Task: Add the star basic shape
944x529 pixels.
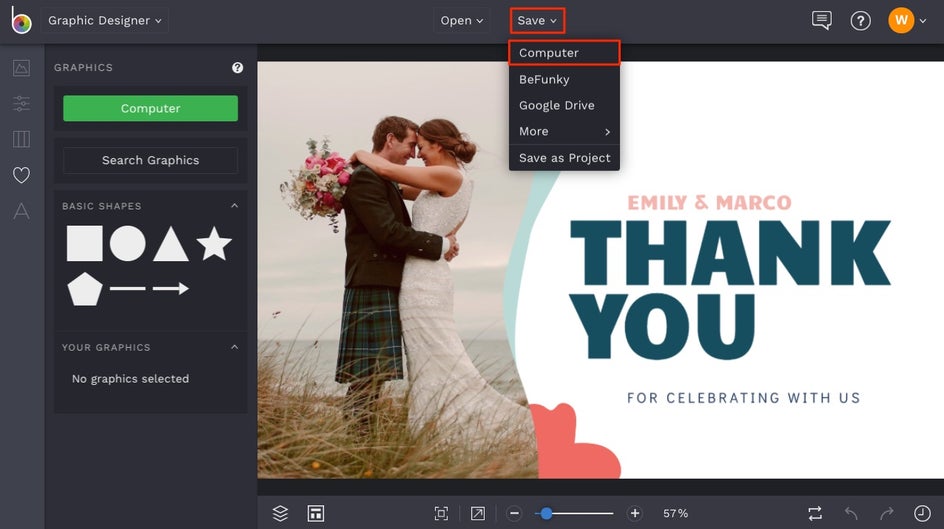Action: click(214, 244)
